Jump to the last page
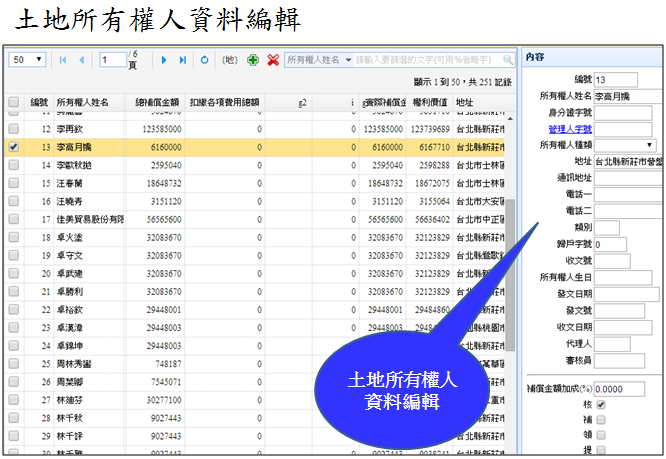 click(x=183, y=60)
